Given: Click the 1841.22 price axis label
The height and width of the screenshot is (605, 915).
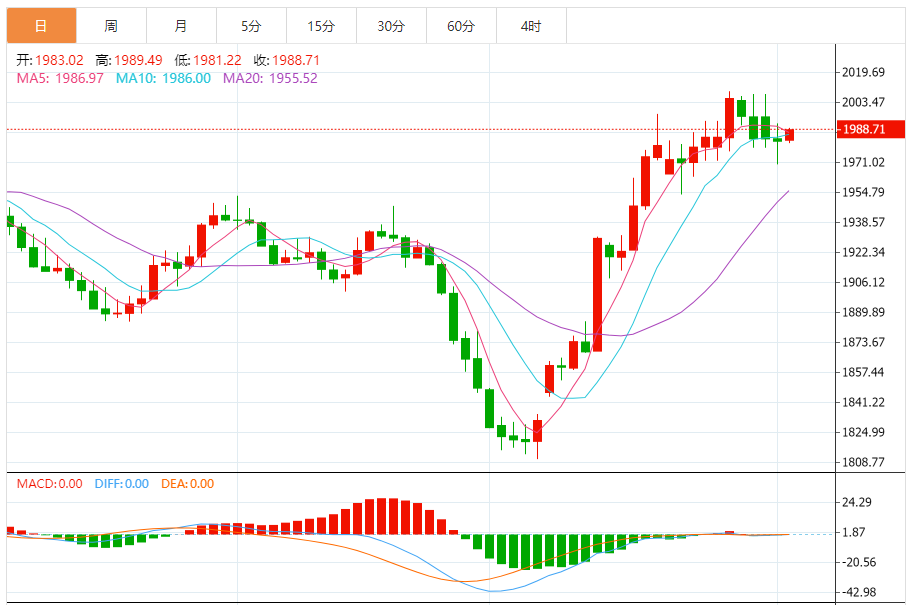Looking at the screenshot, I should click(x=863, y=402).
